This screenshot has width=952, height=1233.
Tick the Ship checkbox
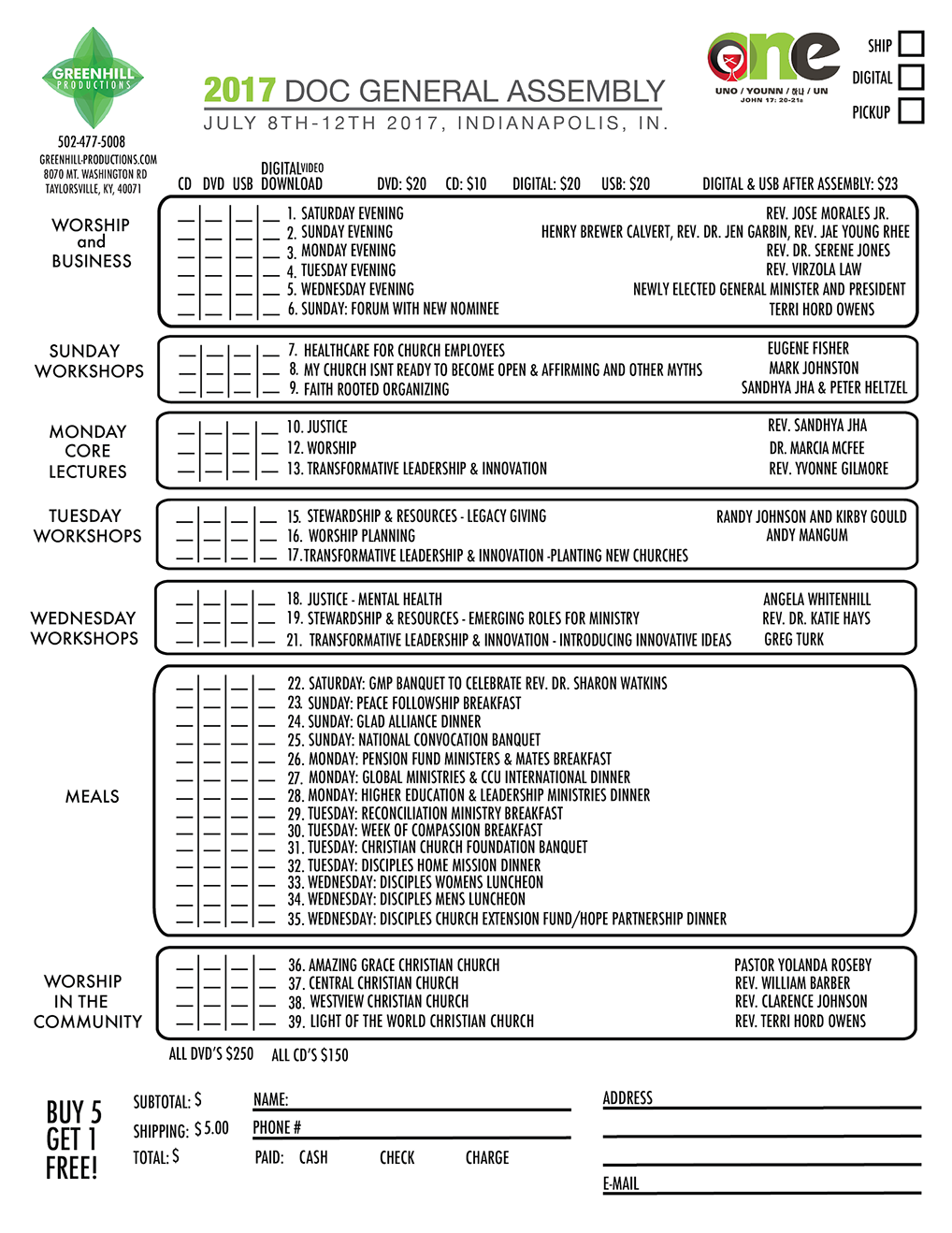[910, 44]
